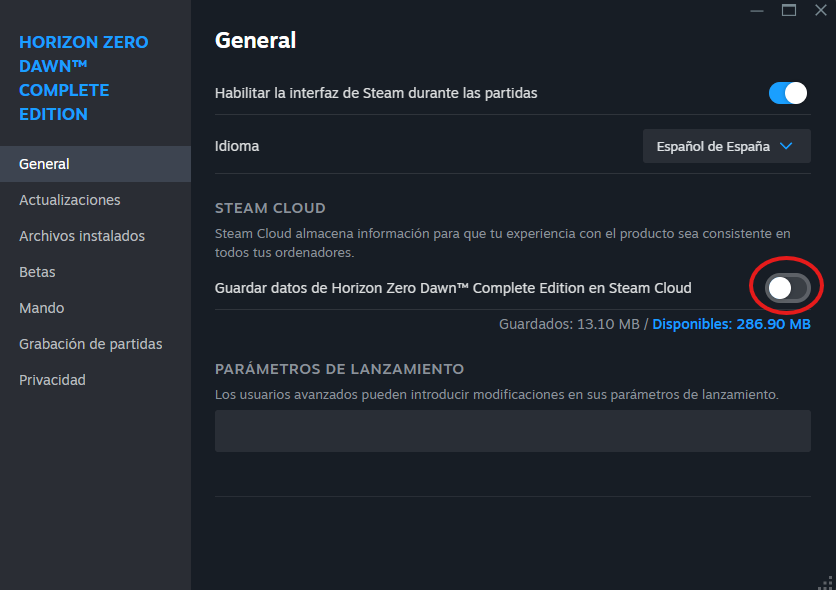Screen dimensions: 836x590
Task: Click the Disponibles: 286.90 MB link
Action: pos(731,324)
